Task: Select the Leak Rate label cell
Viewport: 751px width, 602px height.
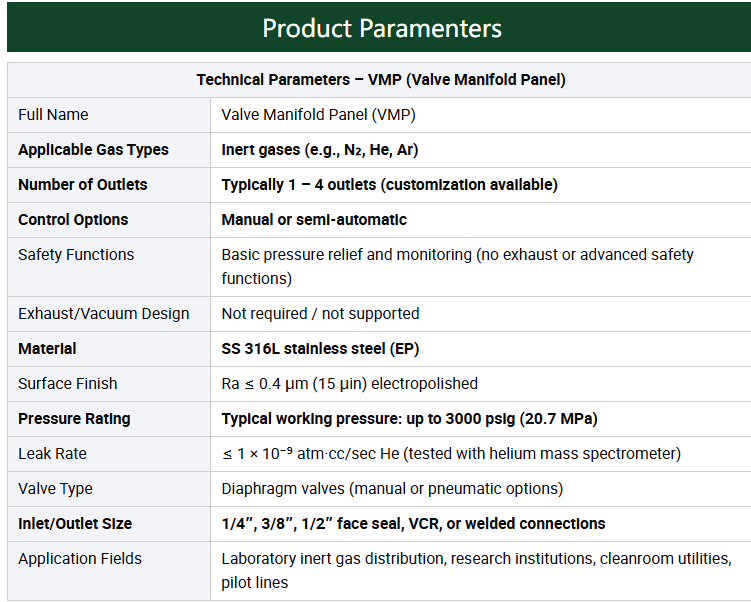Action: [52, 454]
